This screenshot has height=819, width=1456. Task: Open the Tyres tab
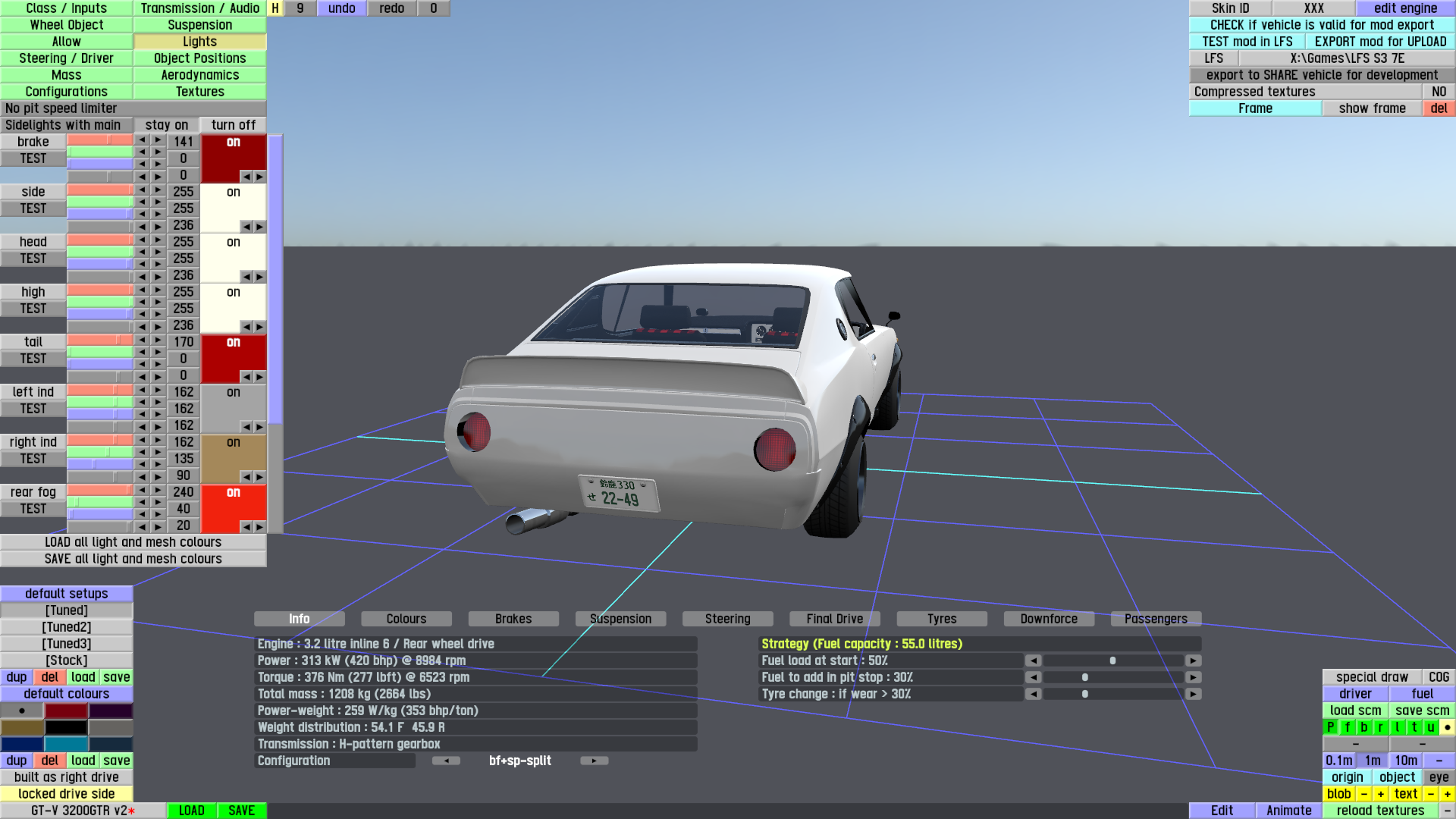coord(941,619)
